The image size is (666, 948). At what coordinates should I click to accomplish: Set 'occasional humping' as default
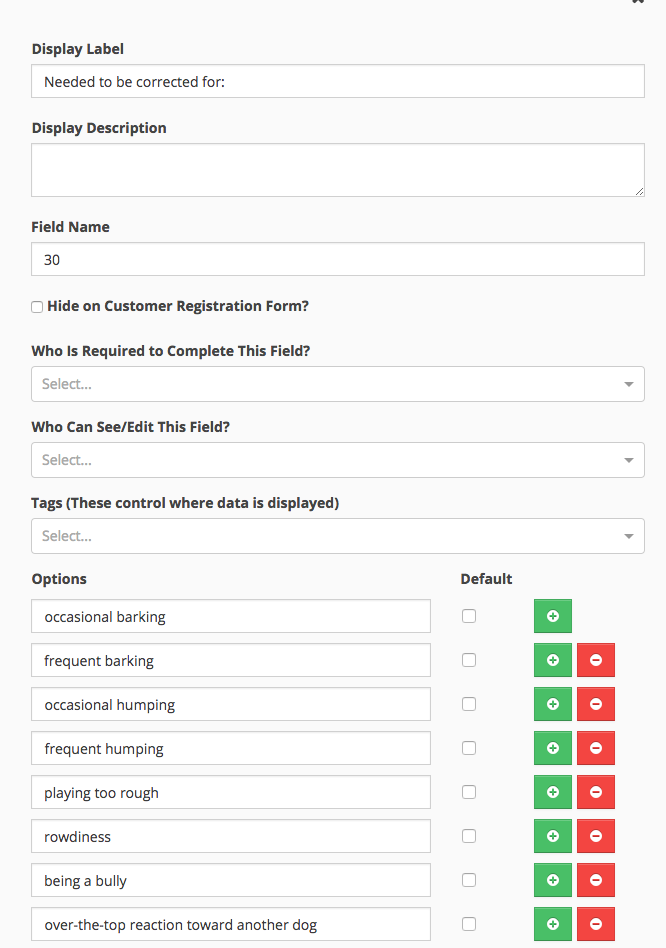coord(469,704)
